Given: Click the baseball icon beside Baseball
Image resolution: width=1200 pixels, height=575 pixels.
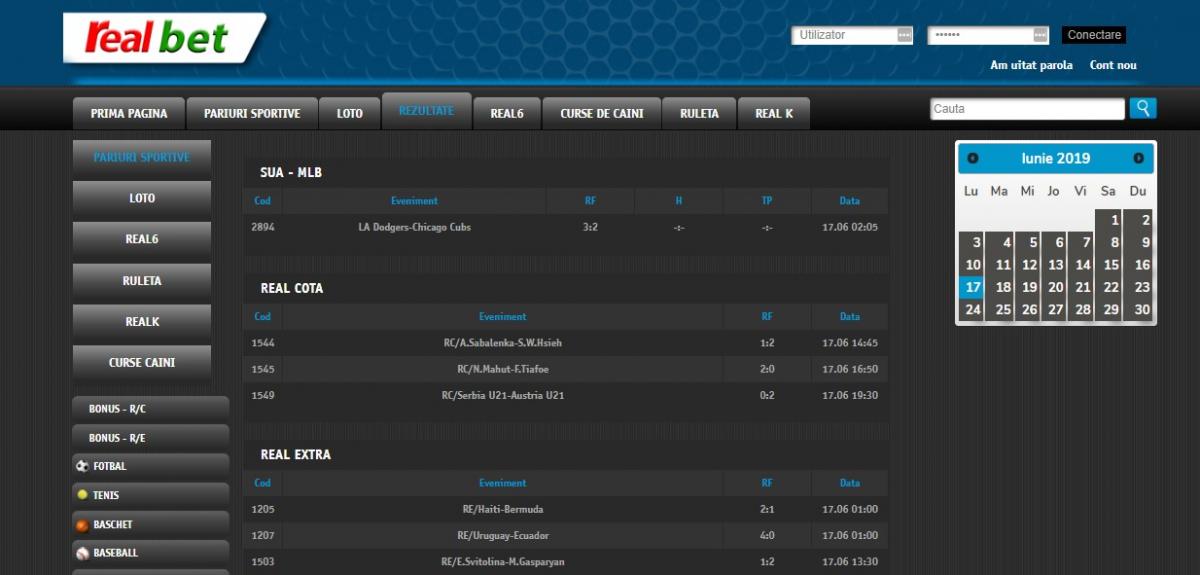Looking at the screenshot, I should point(82,553).
